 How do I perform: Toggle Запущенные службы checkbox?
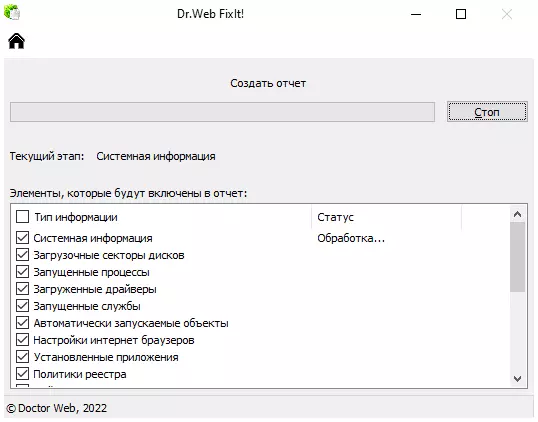pos(23,306)
